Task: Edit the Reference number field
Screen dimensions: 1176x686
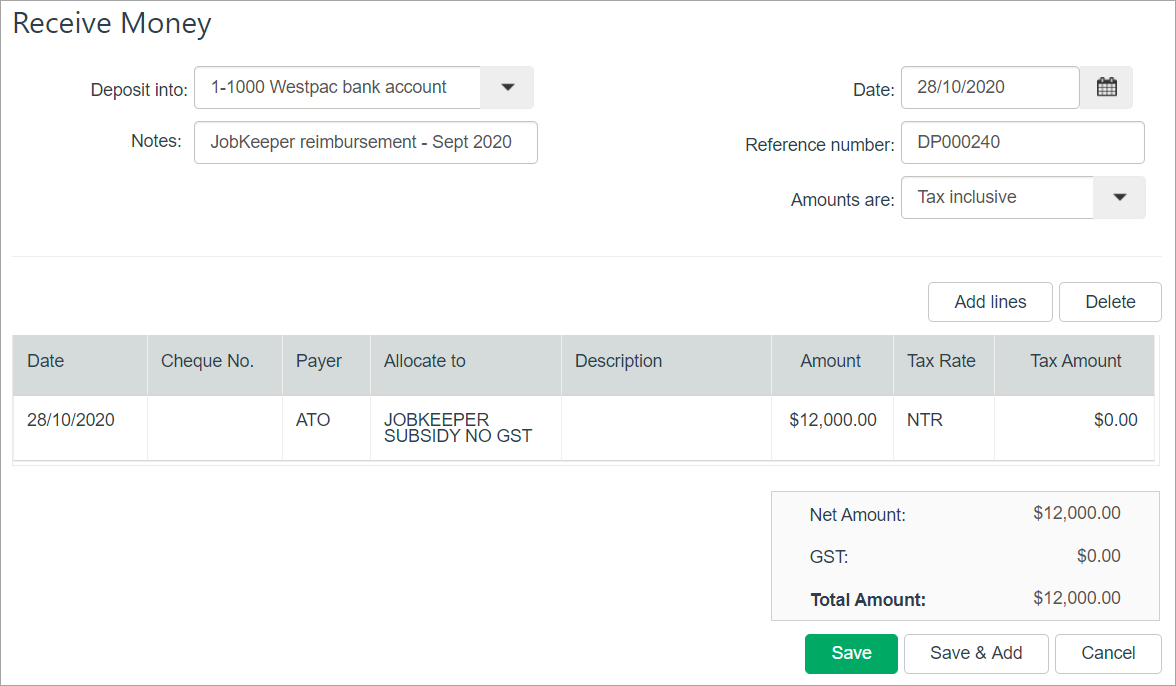Action: (1021, 142)
